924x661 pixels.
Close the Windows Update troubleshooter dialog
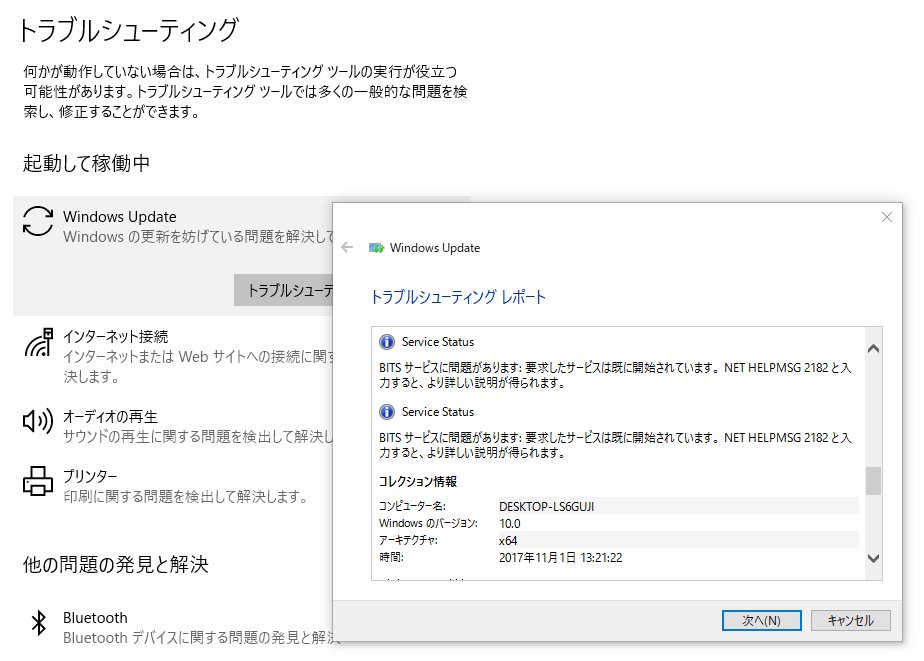887,216
